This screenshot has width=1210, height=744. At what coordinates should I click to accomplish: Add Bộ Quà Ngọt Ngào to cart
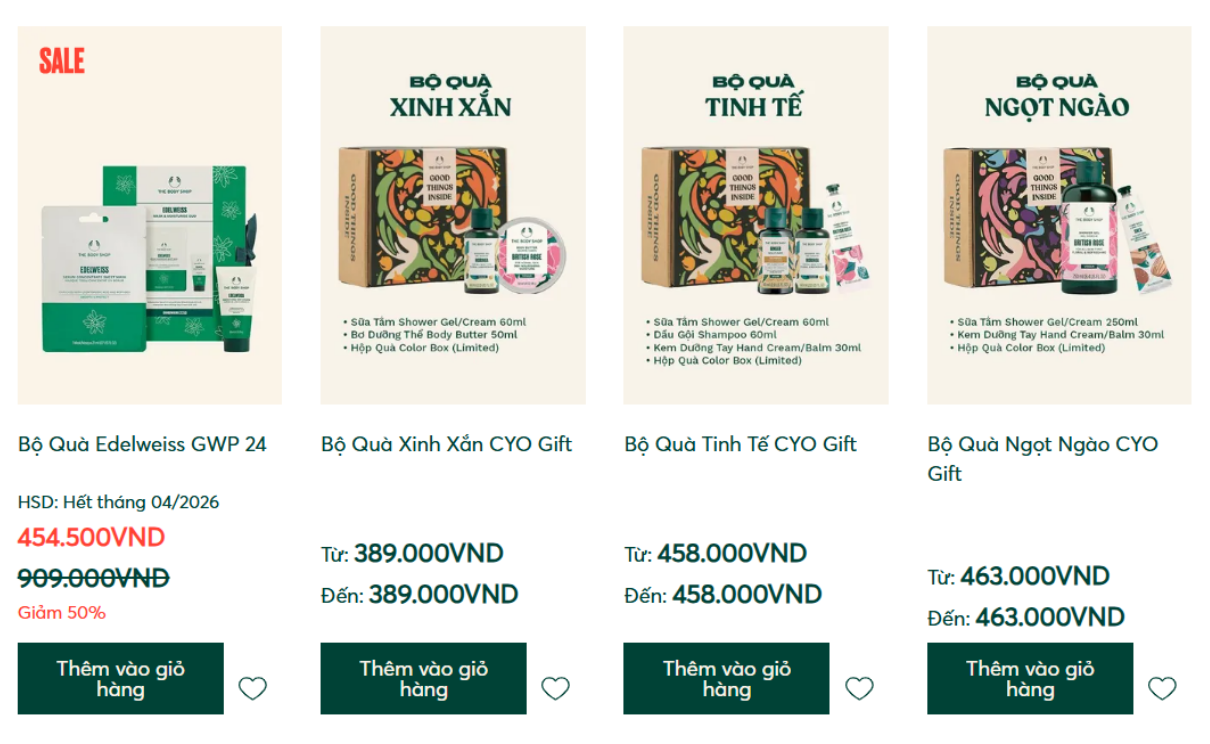(1030, 679)
